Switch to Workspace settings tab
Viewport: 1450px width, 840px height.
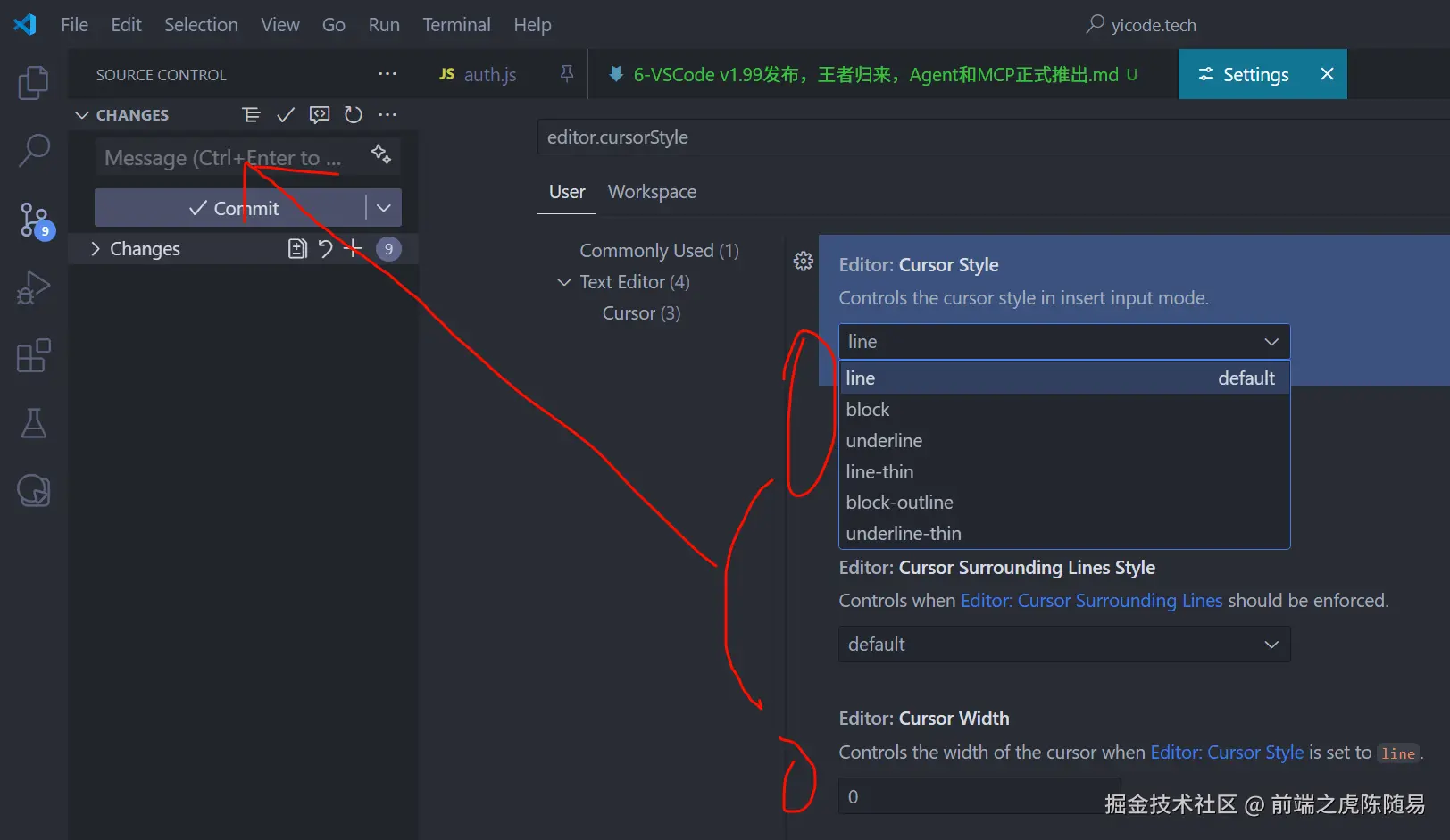coord(652,192)
